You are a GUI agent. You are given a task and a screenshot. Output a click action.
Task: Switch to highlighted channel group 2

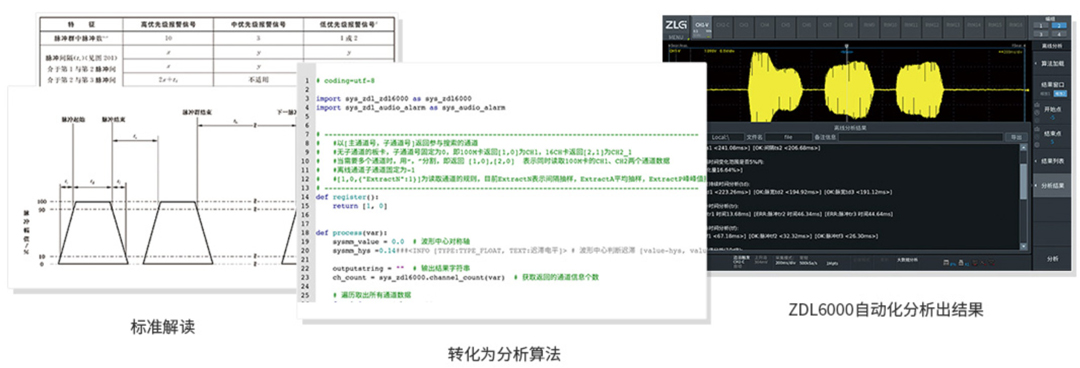pos(1059,26)
